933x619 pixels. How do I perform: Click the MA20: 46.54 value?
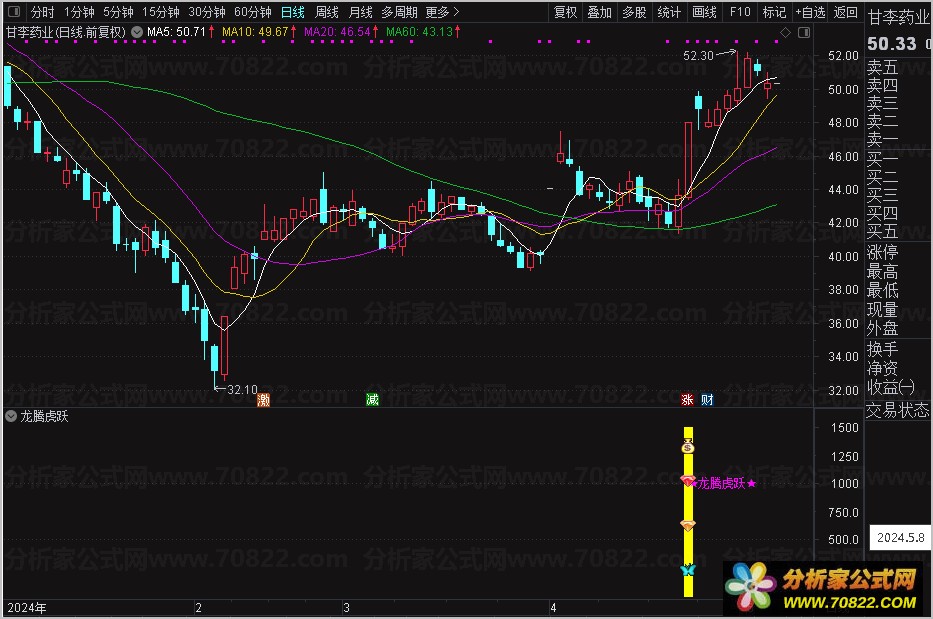(337, 32)
